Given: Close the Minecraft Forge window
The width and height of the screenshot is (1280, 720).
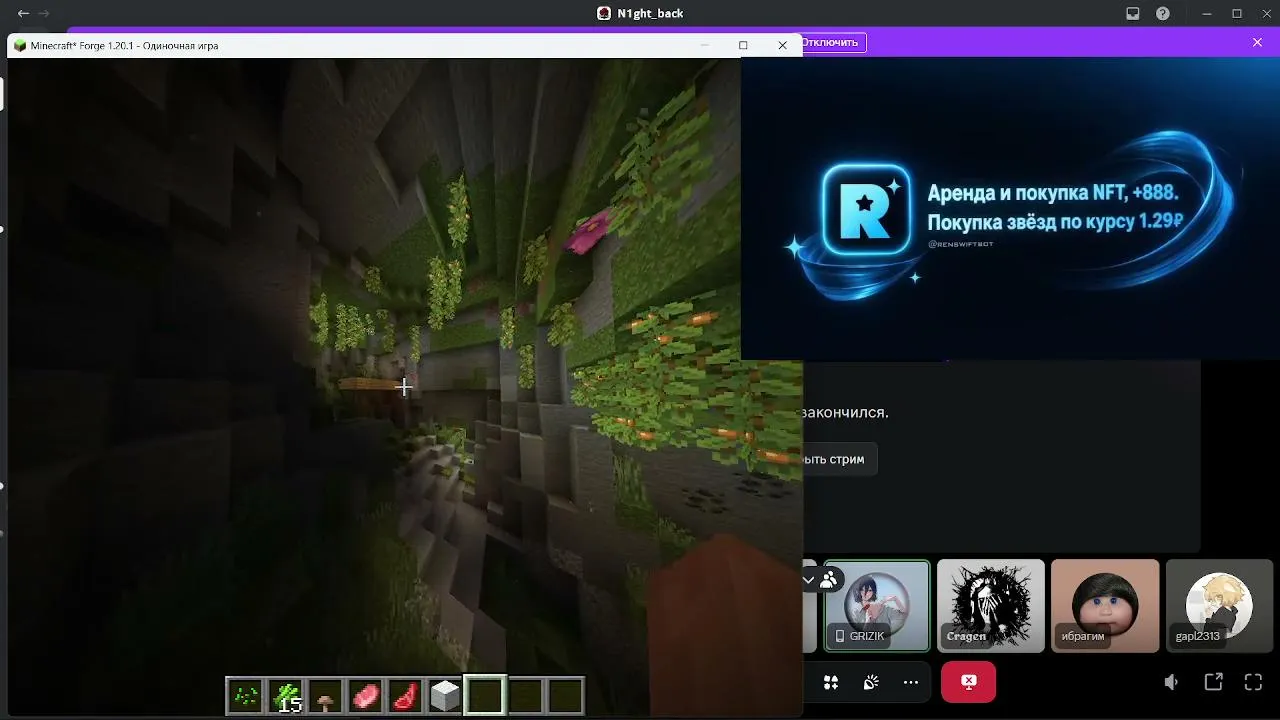Looking at the screenshot, I should point(782,45).
